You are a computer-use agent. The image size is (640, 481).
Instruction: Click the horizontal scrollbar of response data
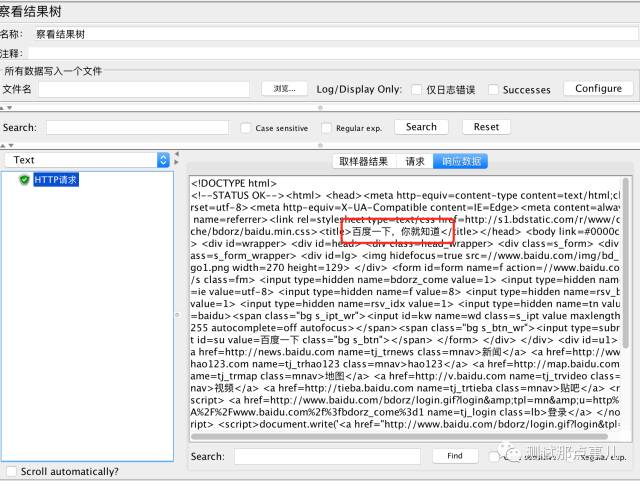(x=399, y=436)
